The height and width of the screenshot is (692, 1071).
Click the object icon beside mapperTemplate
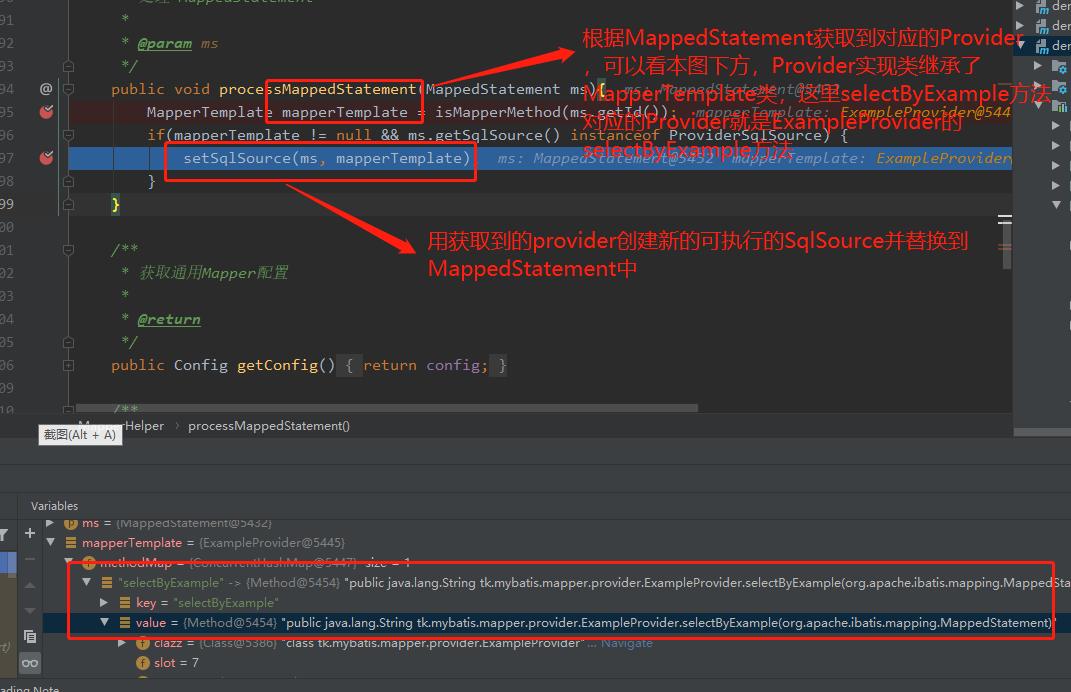click(x=71, y=542)
